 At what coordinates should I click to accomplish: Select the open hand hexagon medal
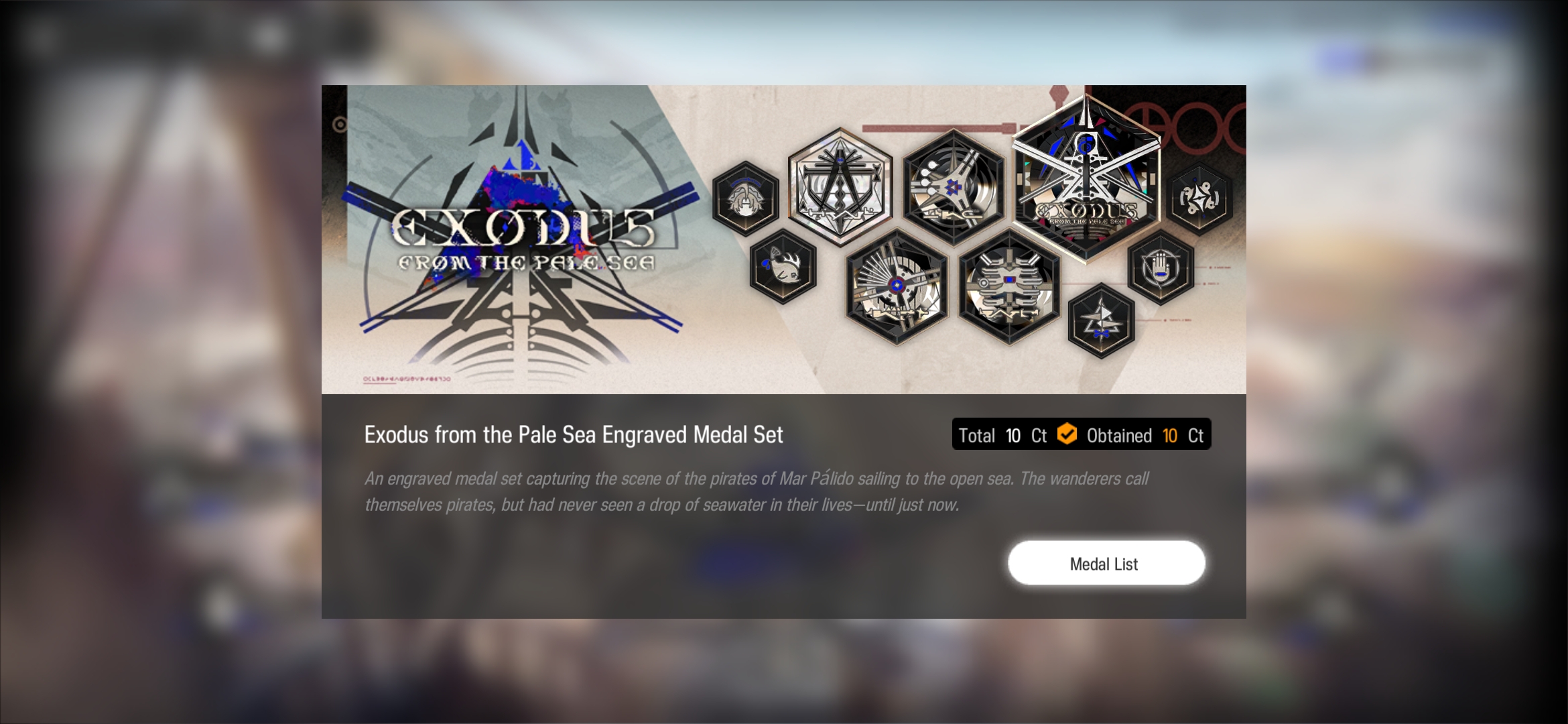1161,267
